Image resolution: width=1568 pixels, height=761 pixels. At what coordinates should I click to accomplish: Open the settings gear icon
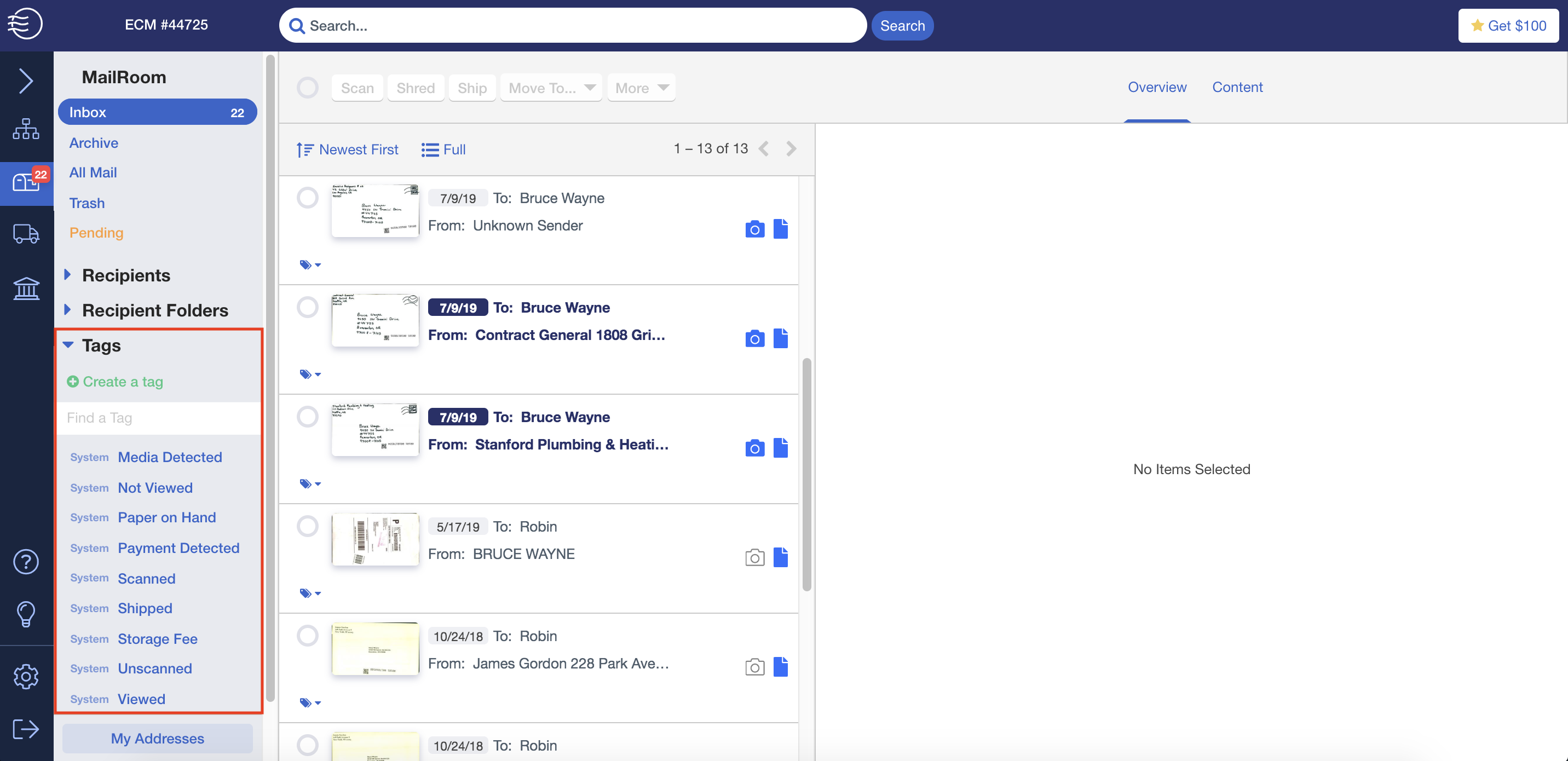tap(26, 676)
